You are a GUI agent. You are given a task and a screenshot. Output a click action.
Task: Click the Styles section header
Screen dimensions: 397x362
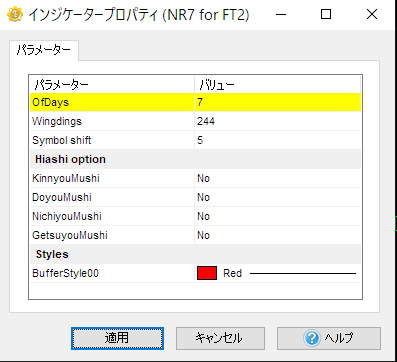195,254
